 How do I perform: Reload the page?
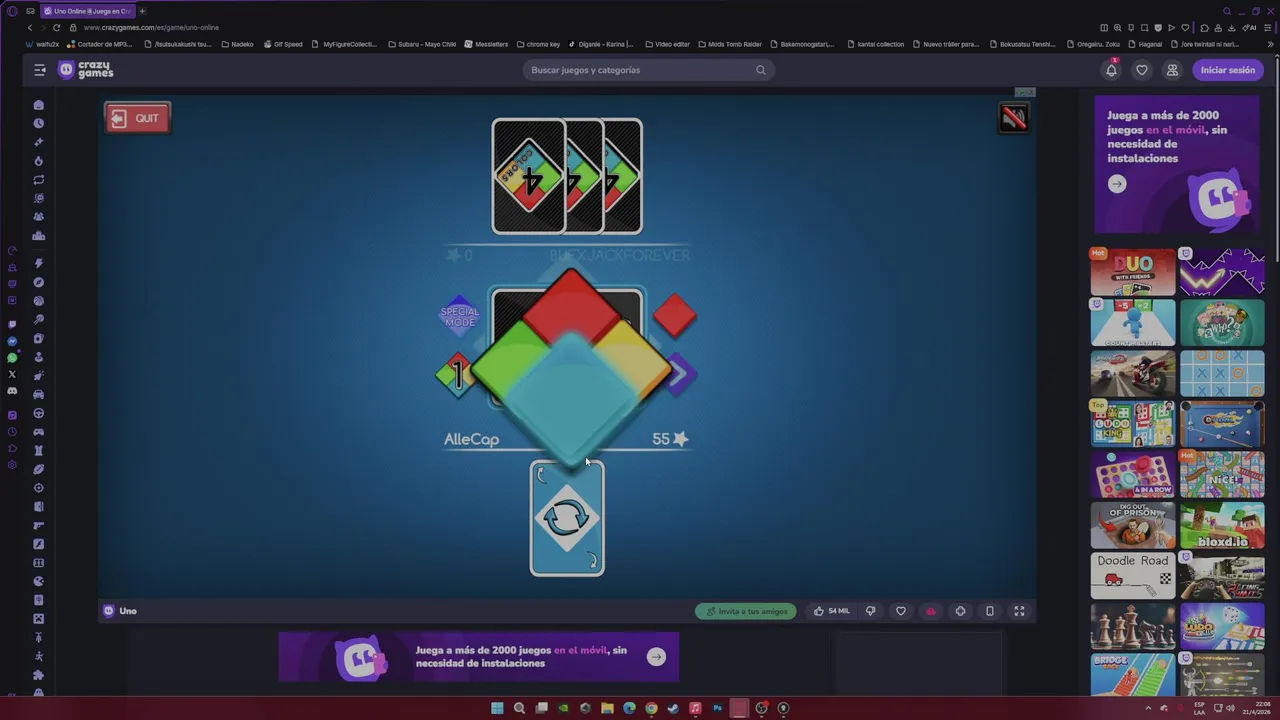(56, 27)
